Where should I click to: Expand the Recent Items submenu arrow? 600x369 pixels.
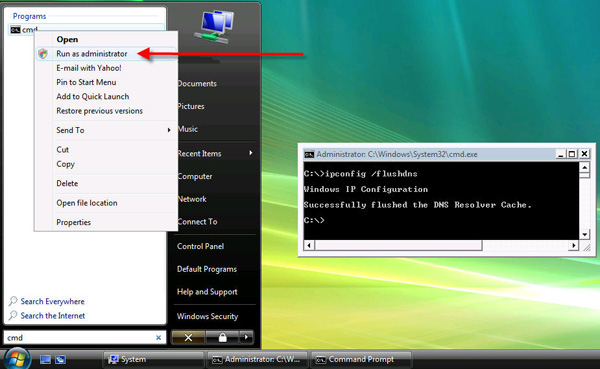pos(251,153)
